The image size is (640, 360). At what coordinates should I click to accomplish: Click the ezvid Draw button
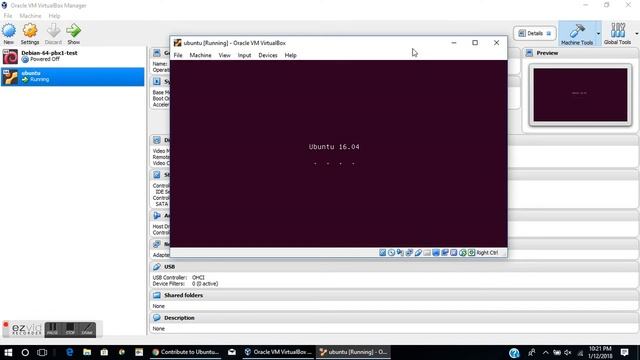pyautogui.click(x=87, y=329)
